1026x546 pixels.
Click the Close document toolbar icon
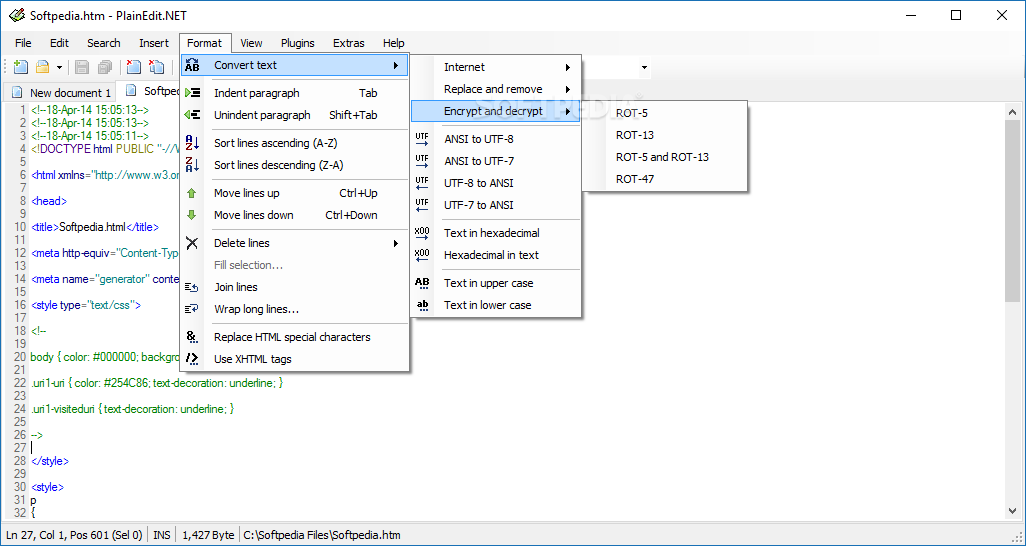click(x=133, y=67)
